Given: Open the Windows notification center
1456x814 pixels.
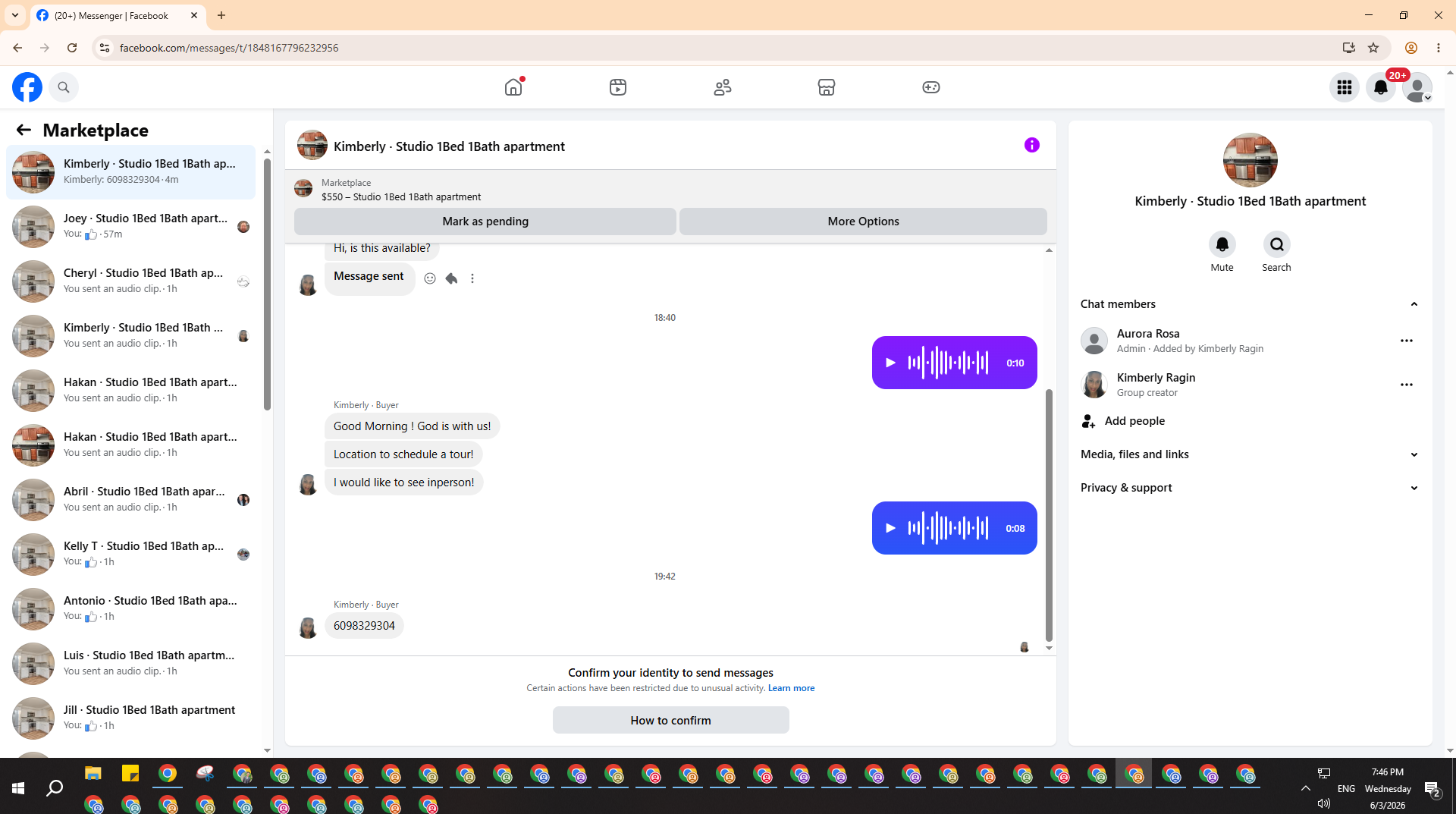Looking at the screenshot, I should pyautogui.click(x=1432, y=789).
